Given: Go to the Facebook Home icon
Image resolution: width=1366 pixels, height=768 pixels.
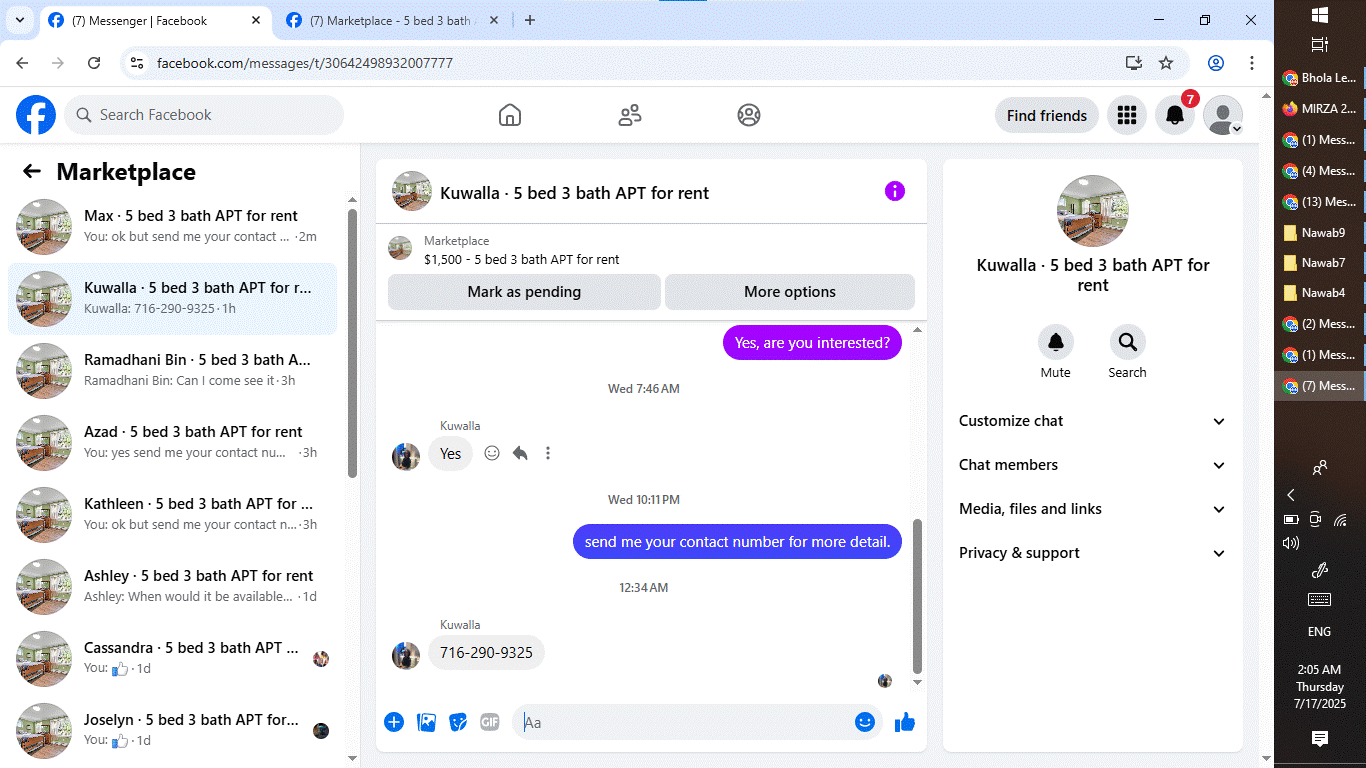Looking at the screenshot, I should pos(510,115).
